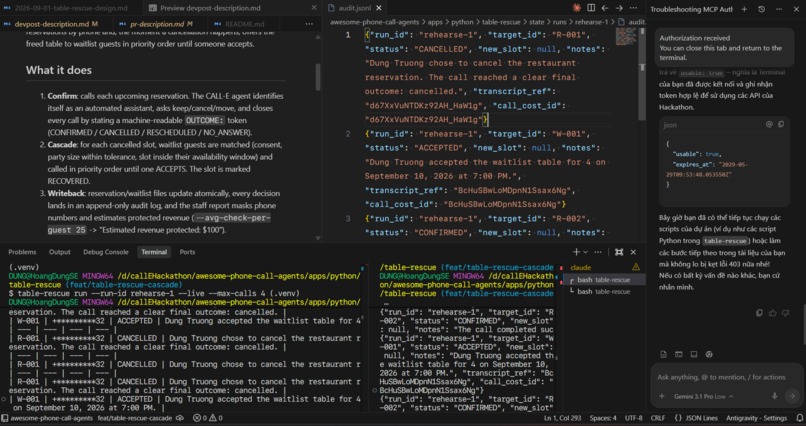Switch to Problems panel tab
Screen dimensions: 806x426
22,252
